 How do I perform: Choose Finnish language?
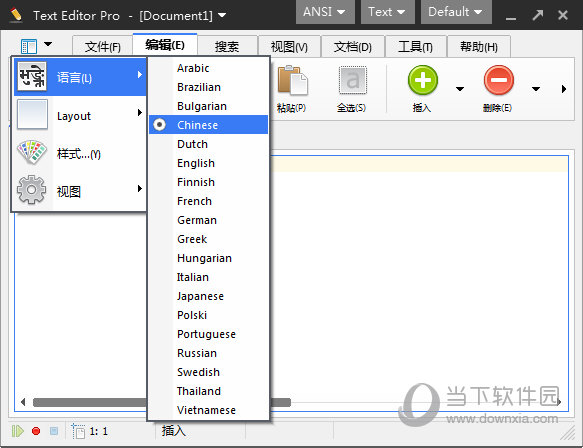coord(208,182)
